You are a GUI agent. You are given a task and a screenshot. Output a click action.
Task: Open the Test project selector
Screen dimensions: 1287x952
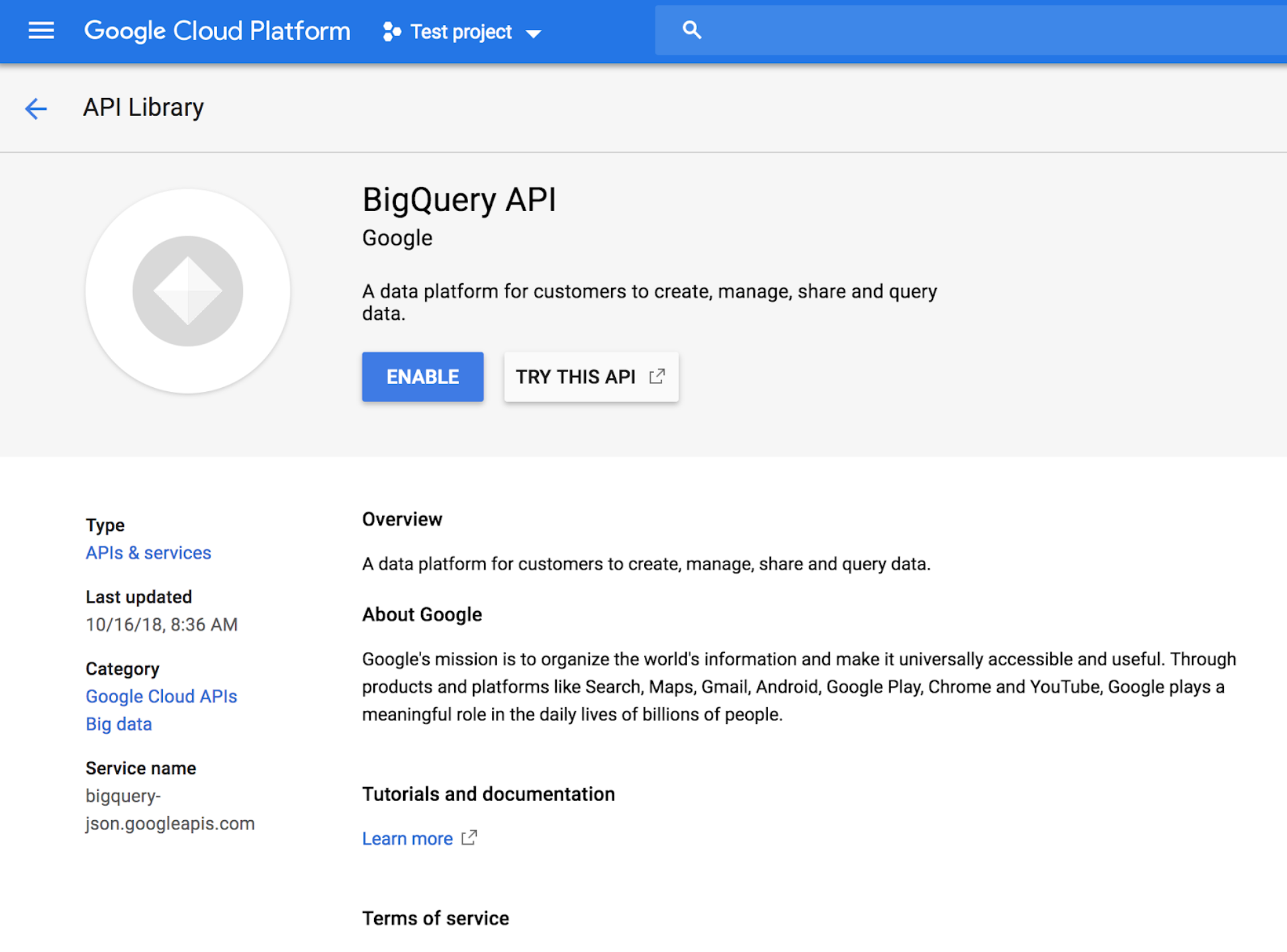(461, 32)
